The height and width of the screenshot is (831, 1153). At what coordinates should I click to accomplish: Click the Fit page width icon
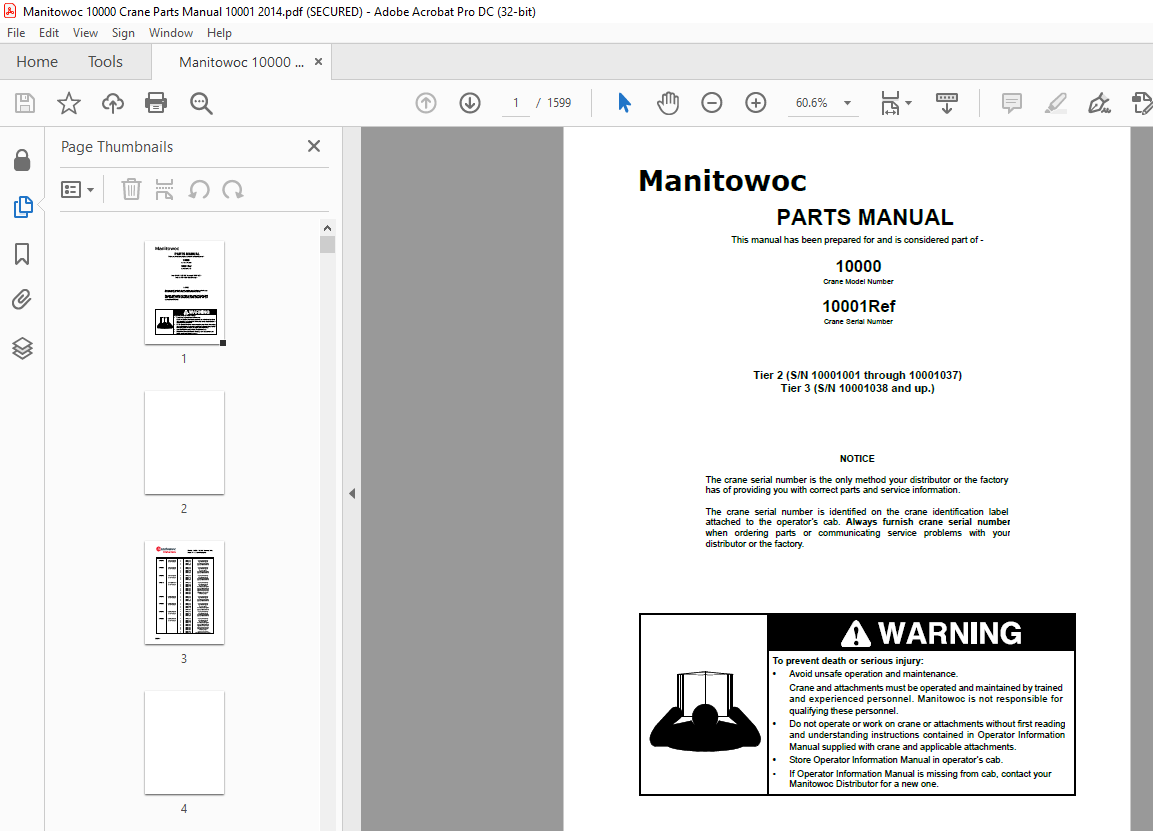pos(890,103)
